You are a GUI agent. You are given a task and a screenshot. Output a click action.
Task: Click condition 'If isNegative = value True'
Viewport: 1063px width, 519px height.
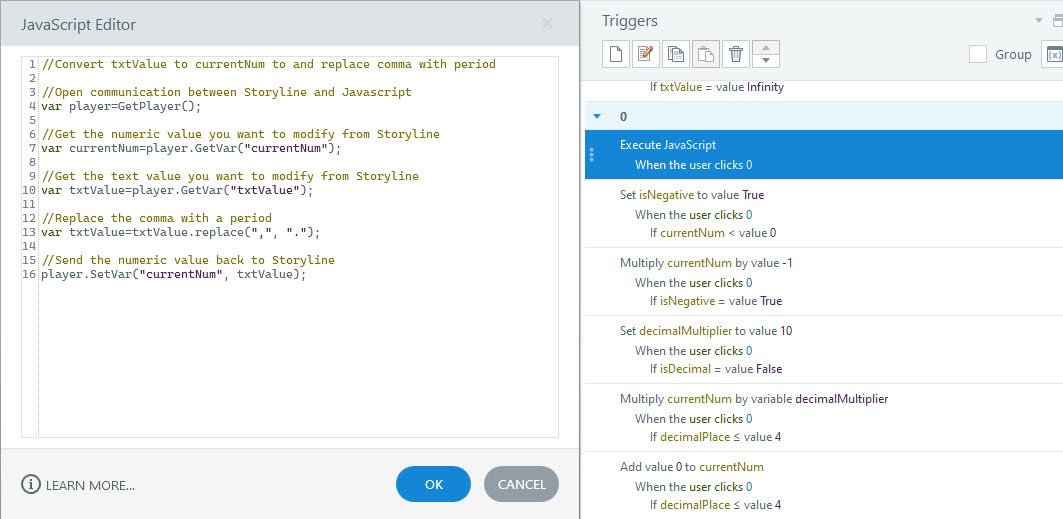tap(716, 301)
